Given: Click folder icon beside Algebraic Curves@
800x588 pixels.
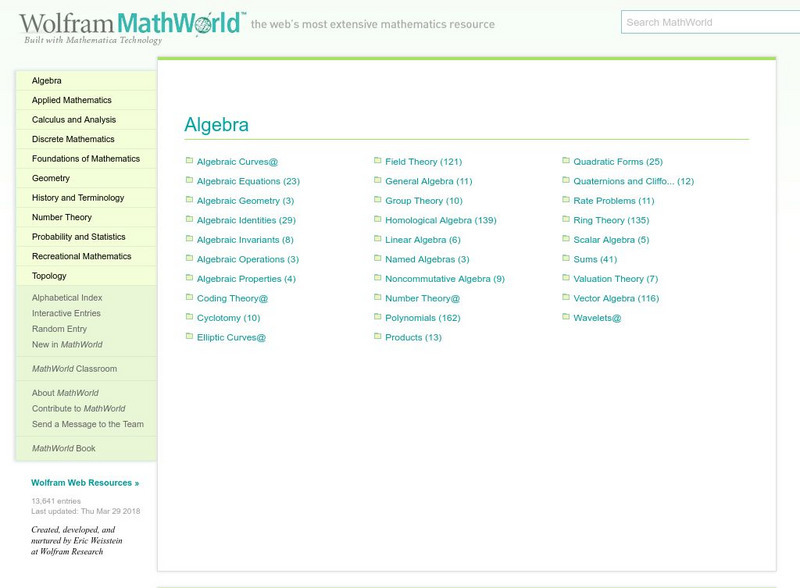Looking at the screenshot, I should 189,160.
